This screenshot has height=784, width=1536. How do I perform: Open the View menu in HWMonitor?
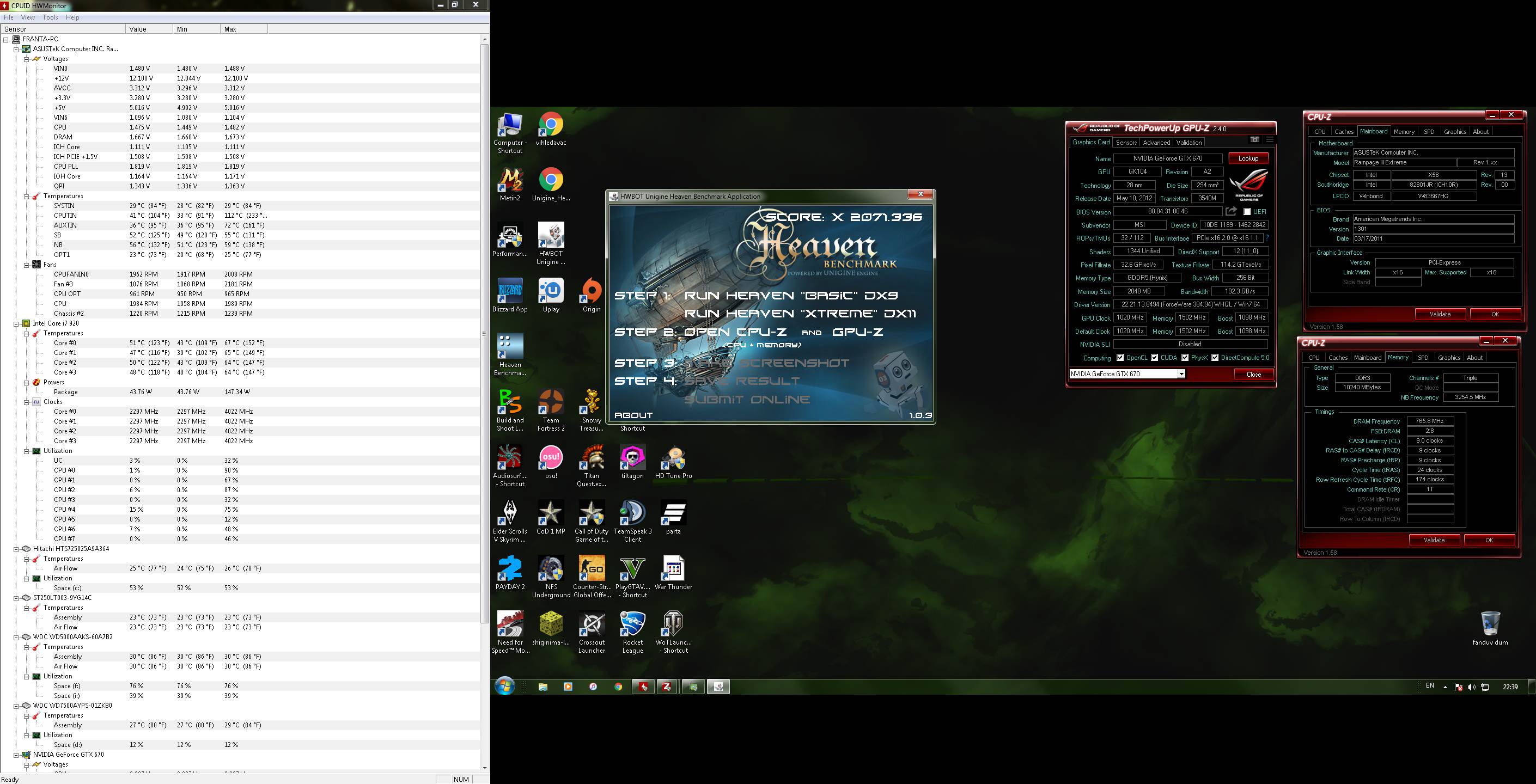(x=28, y=17)
